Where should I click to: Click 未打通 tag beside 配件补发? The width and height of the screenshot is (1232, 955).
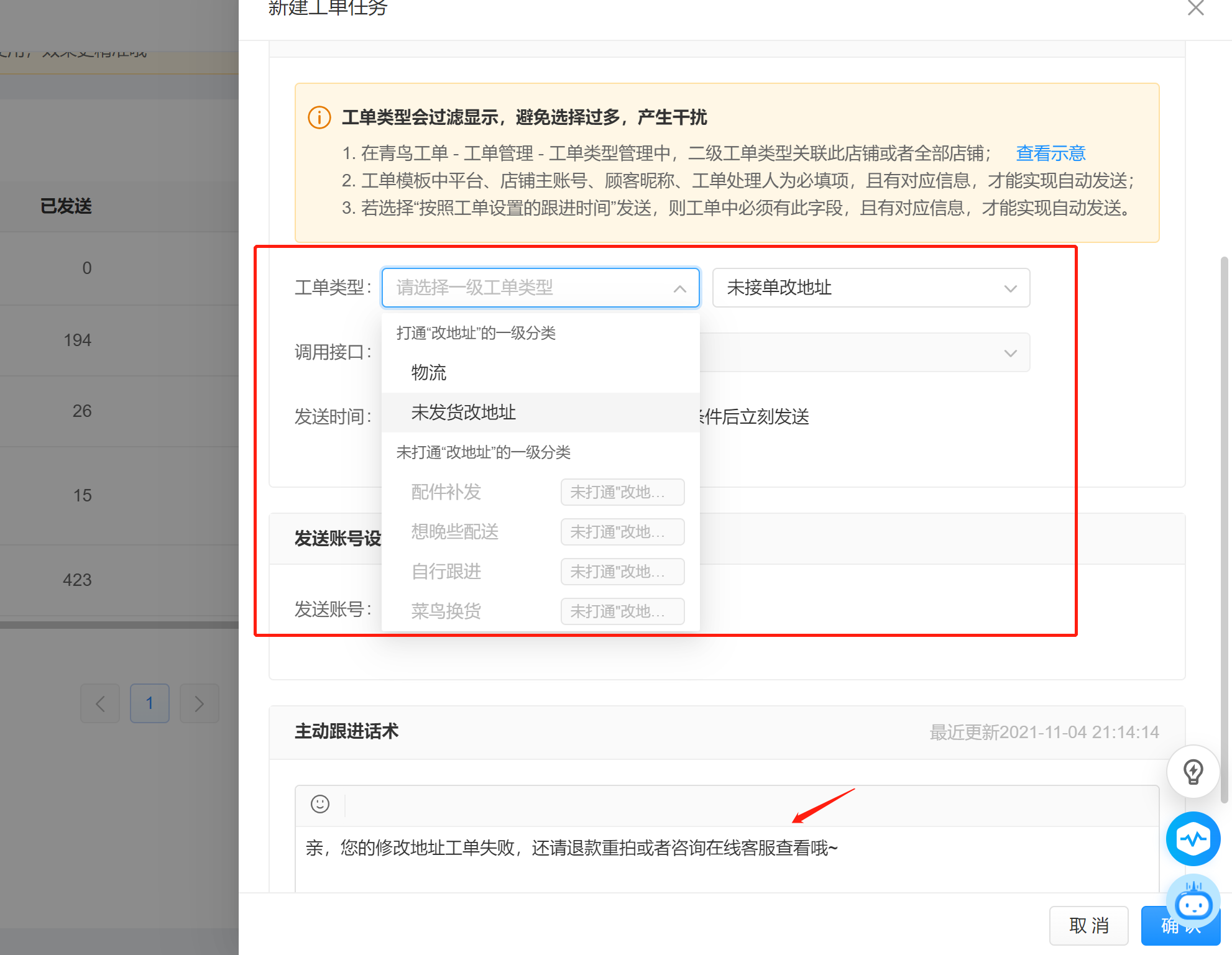tap(622, 492)
